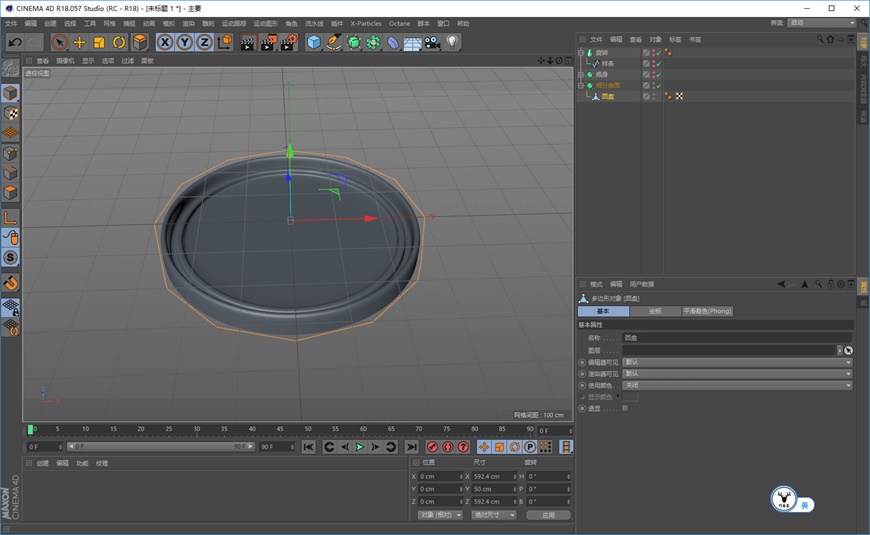Add a Light object
This screenshot has height=535, width=870.
click(452, 42)
